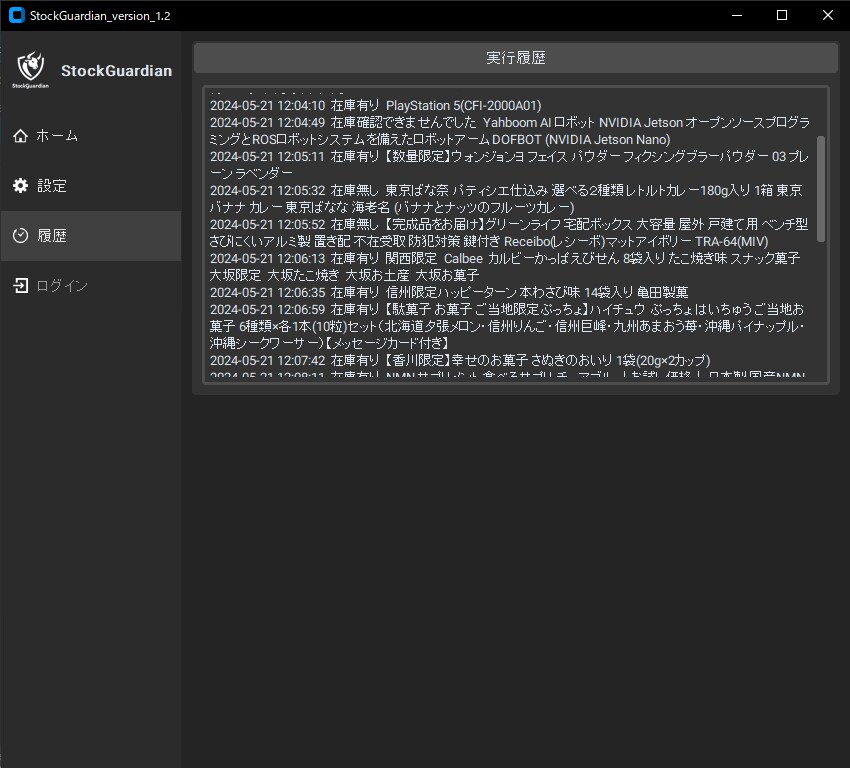Click the home icon in the sidebar
850x768 pixels.
click(x=21, y=135)
